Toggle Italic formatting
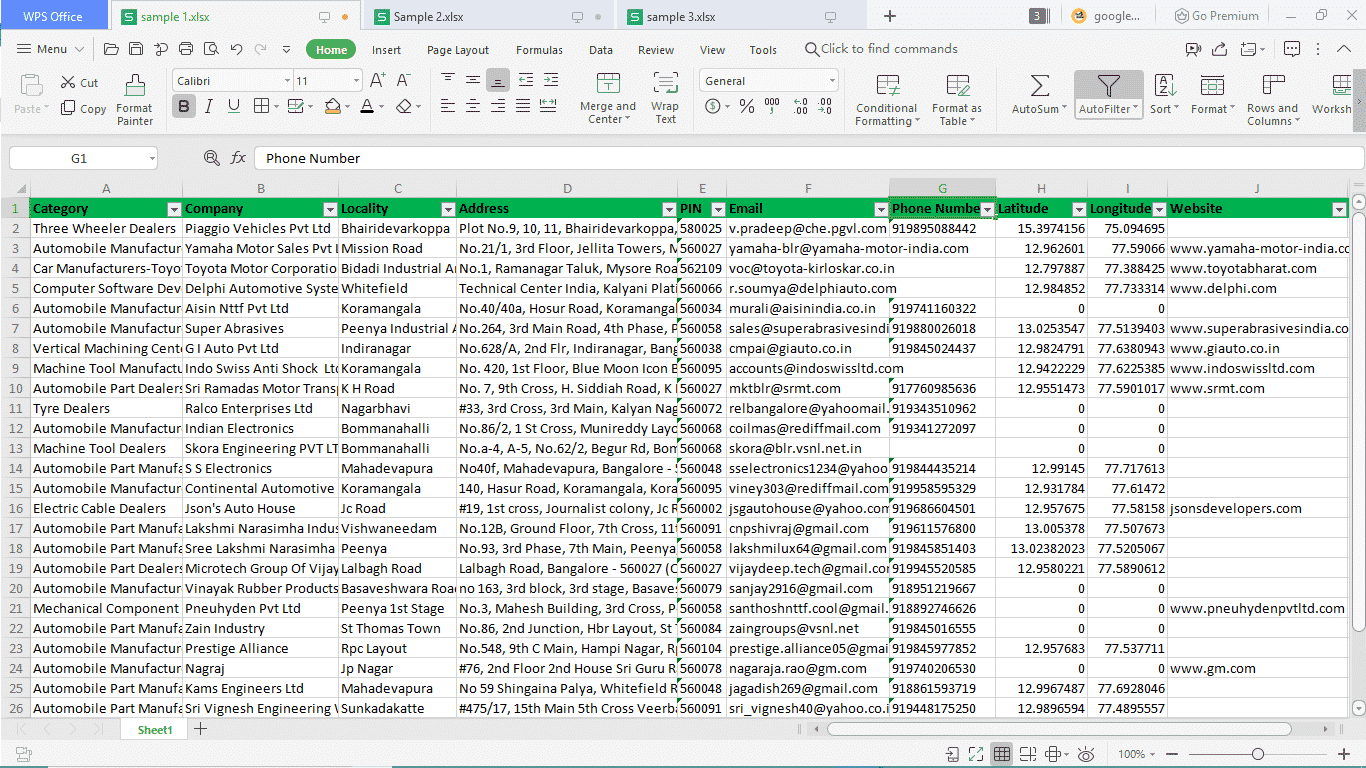Image resolution: width=1366 pixels, height=768 pixels. click(209, 106)
